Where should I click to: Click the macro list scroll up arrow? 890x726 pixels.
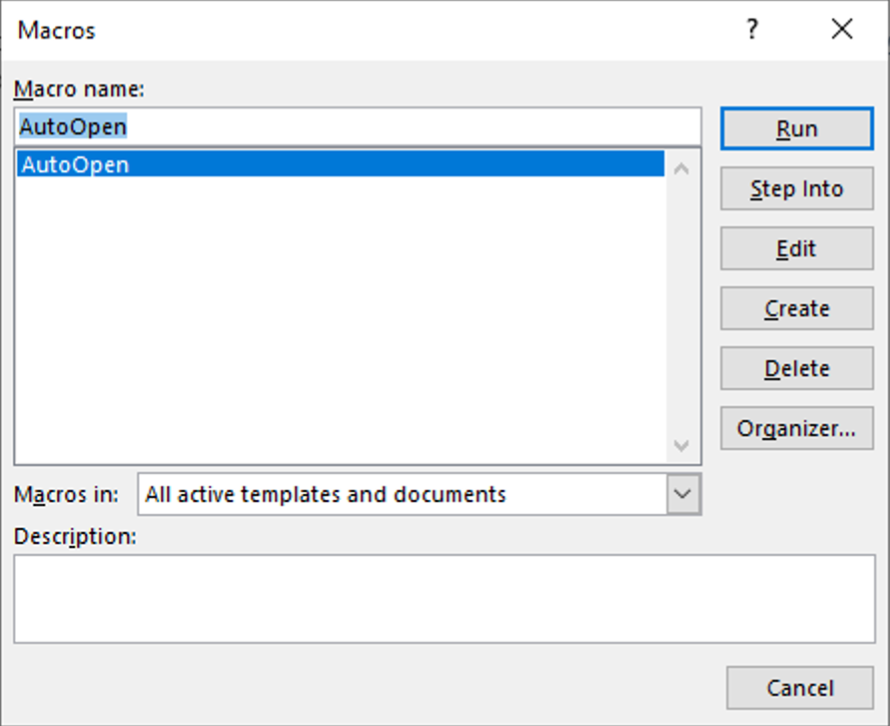[x=681, y=169]
